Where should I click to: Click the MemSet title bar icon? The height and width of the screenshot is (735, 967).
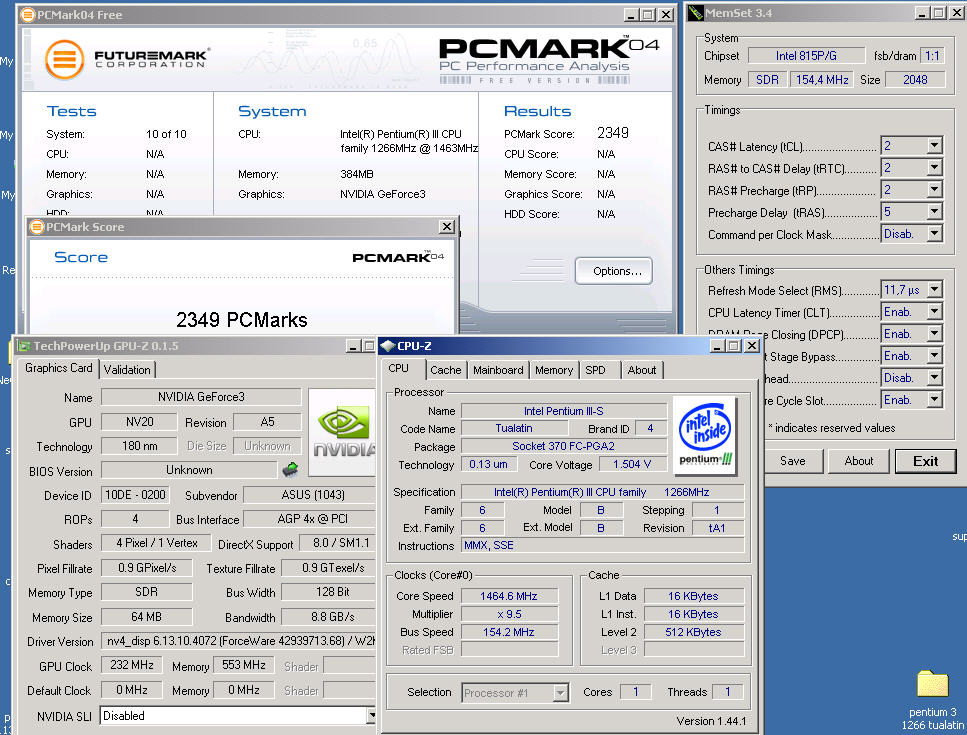696,13
